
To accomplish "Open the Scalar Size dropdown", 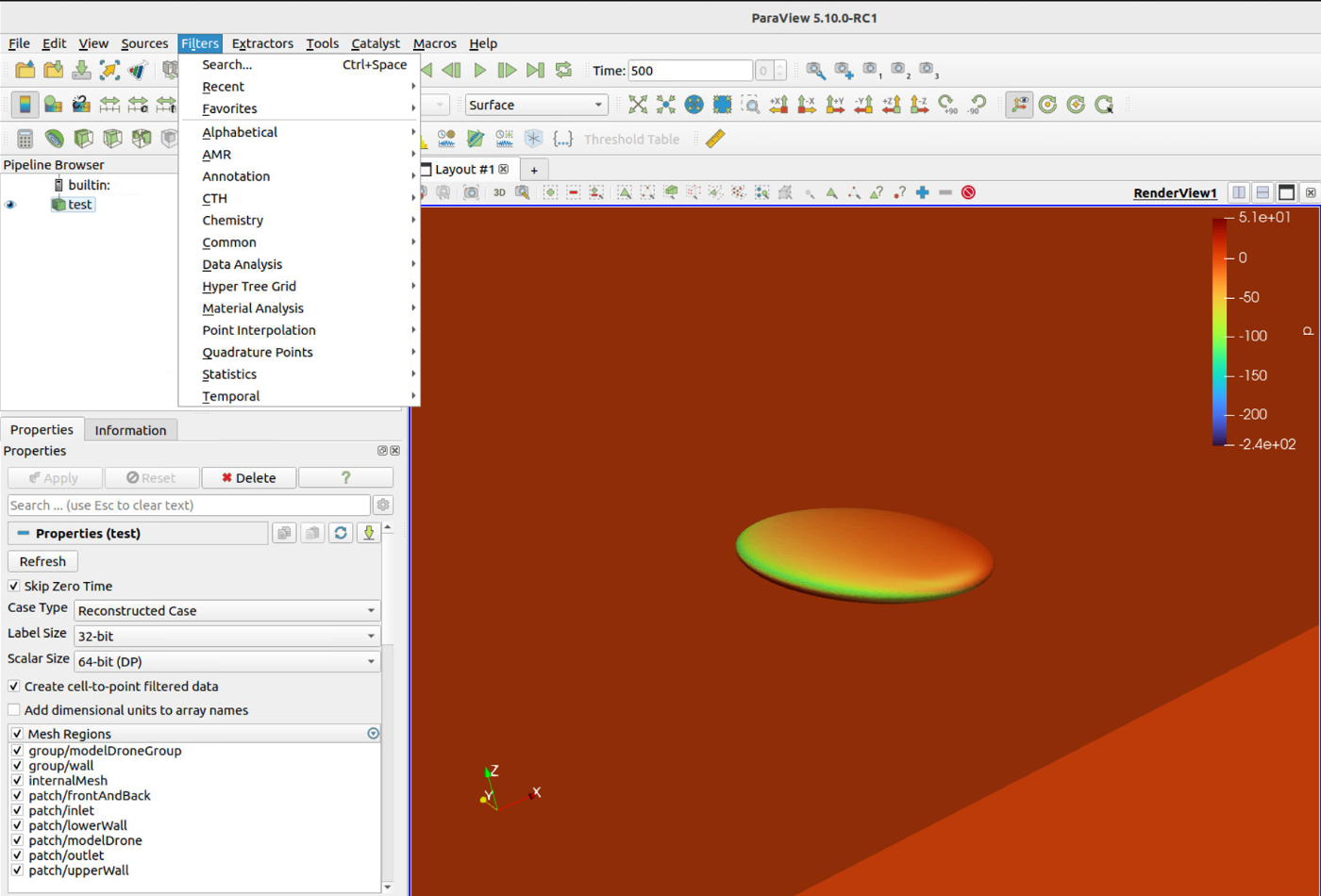I will (x=226, y=662).
